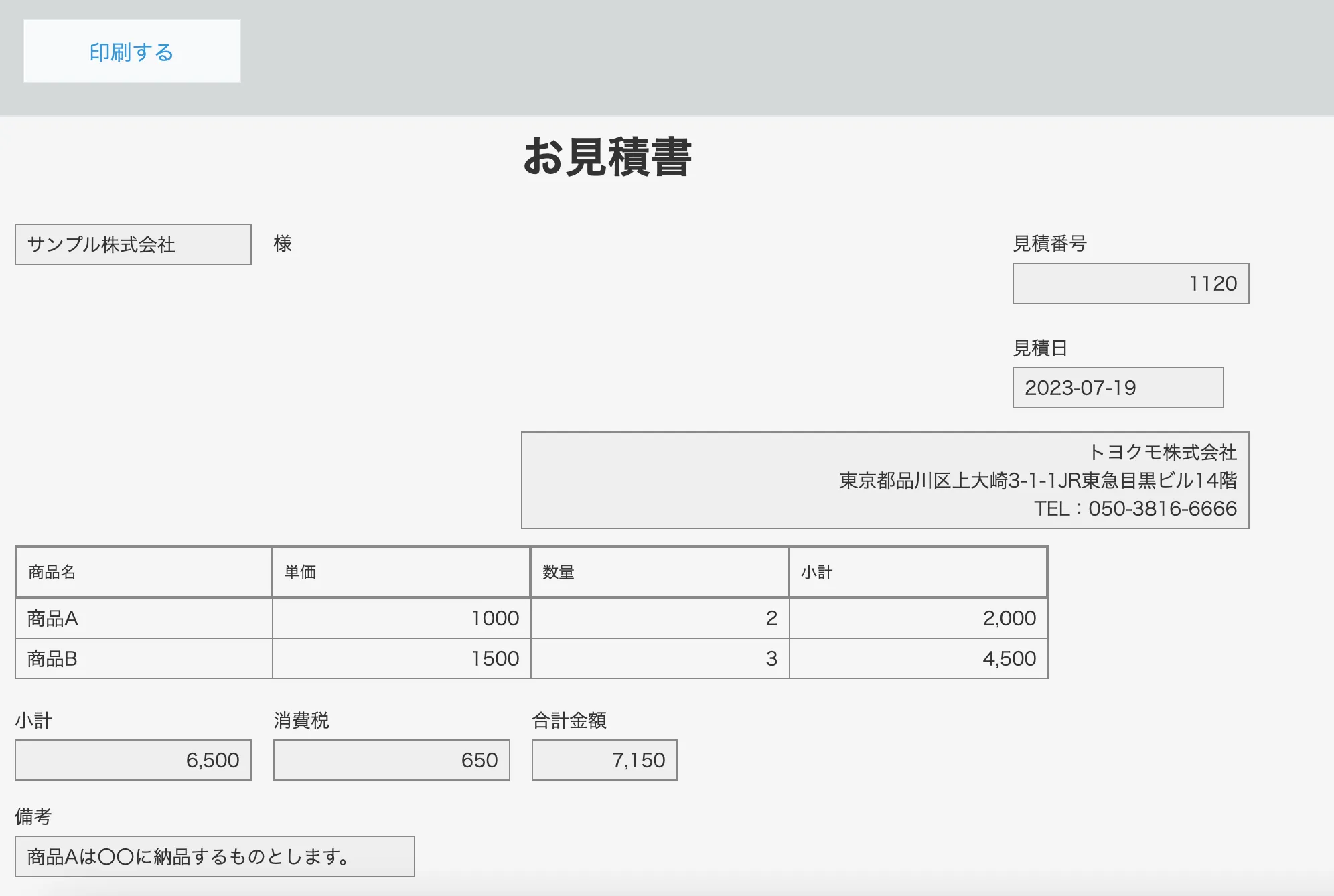
Task: Click the 備考 remarks text field
Action: [x=214, y=856]
